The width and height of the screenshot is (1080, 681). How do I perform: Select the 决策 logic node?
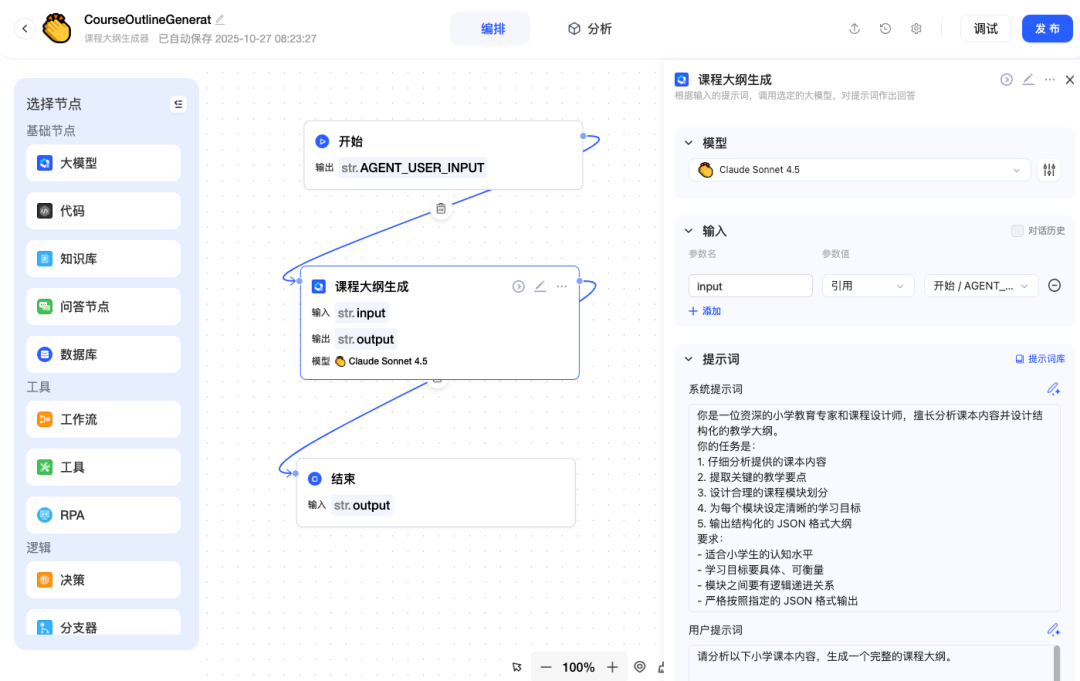[x=103, y=580]
